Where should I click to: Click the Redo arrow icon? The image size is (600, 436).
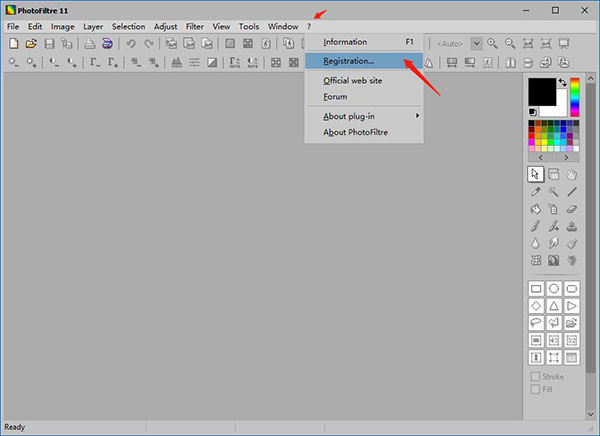pos(149,43)
